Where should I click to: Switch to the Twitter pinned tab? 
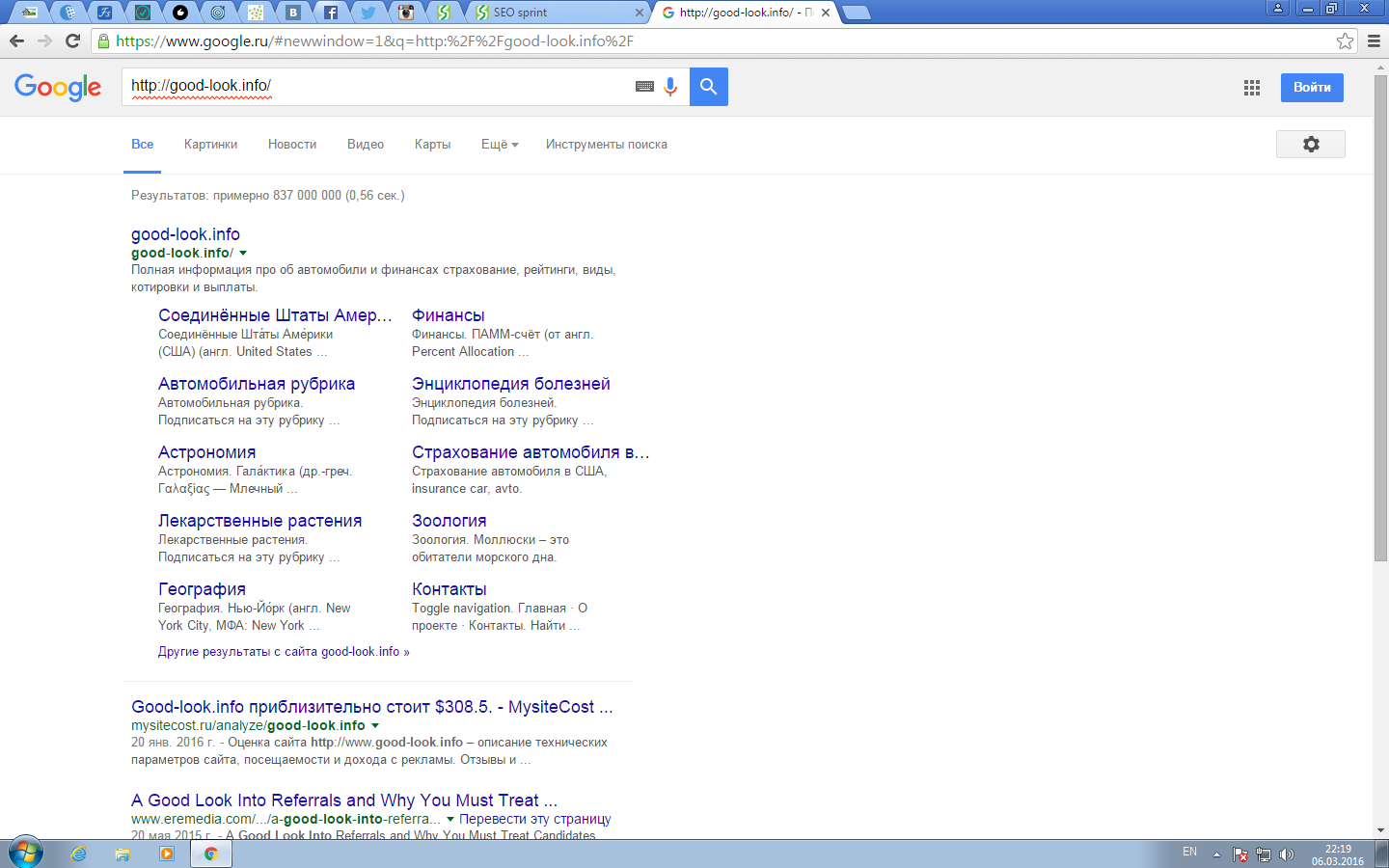368,13
